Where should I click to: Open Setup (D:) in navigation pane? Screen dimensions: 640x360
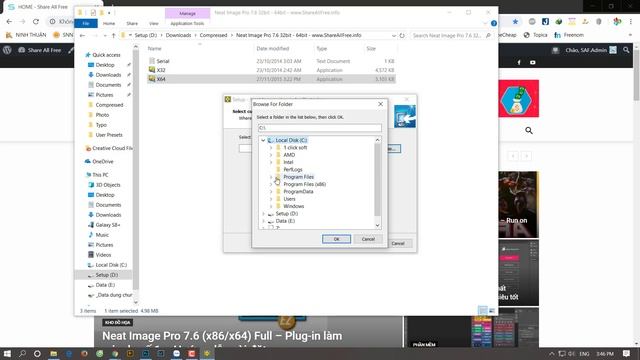pos(107,275)
